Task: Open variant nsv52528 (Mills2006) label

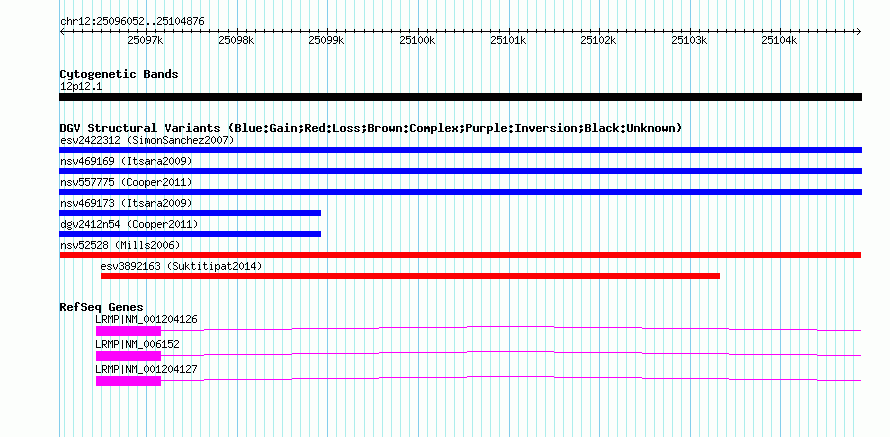Action: click(x=120, y=245)
